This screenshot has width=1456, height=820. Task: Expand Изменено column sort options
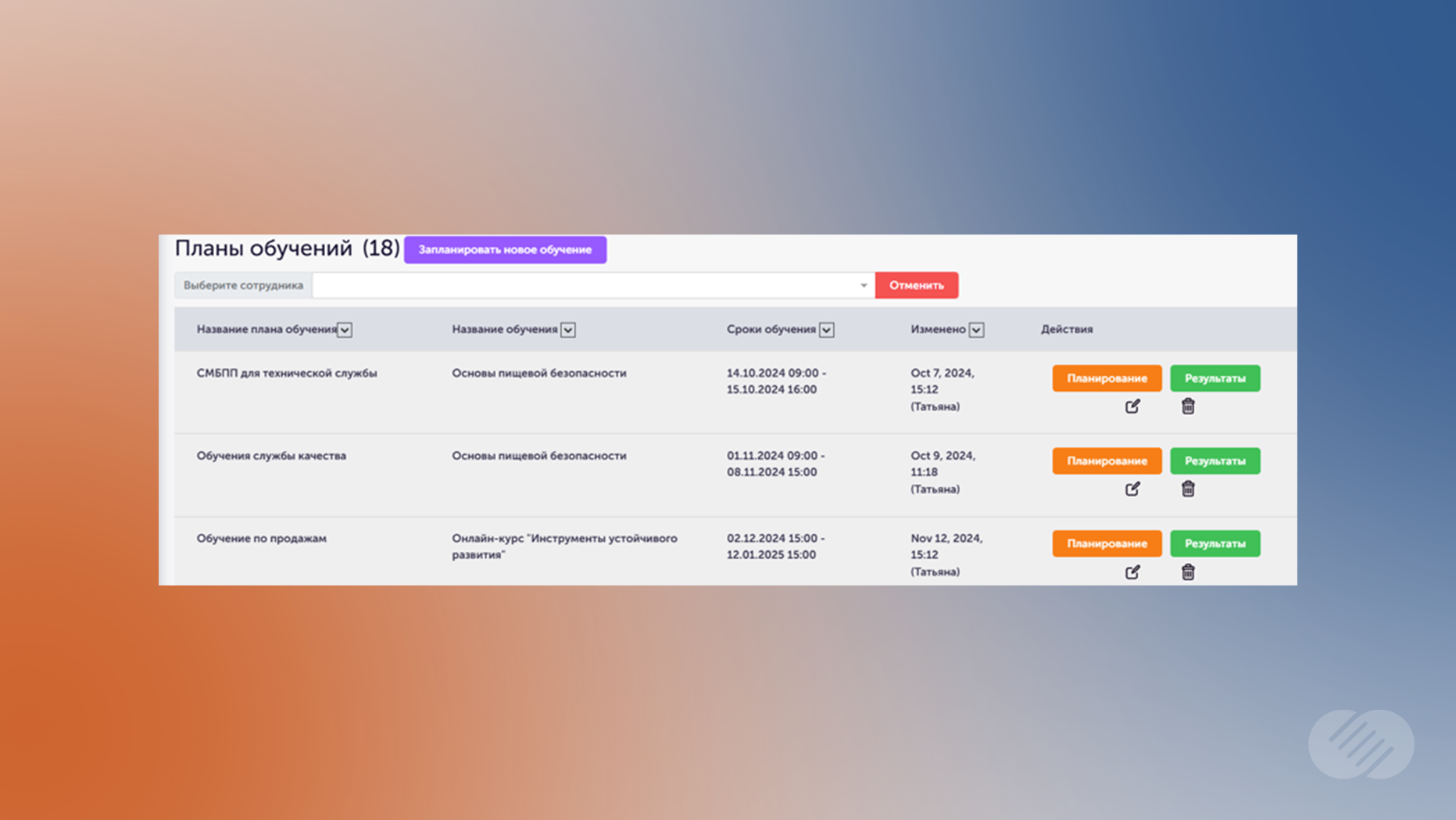pyautogui.click(x=976, y=330)
